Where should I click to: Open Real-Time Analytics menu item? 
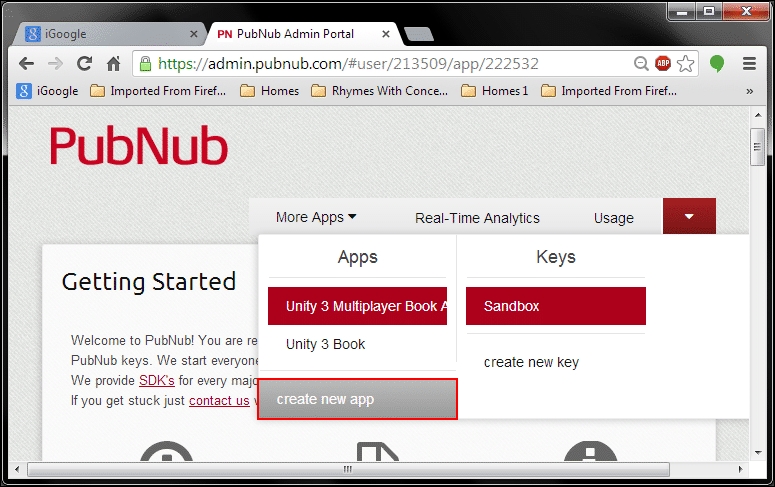tap(477, 218)
